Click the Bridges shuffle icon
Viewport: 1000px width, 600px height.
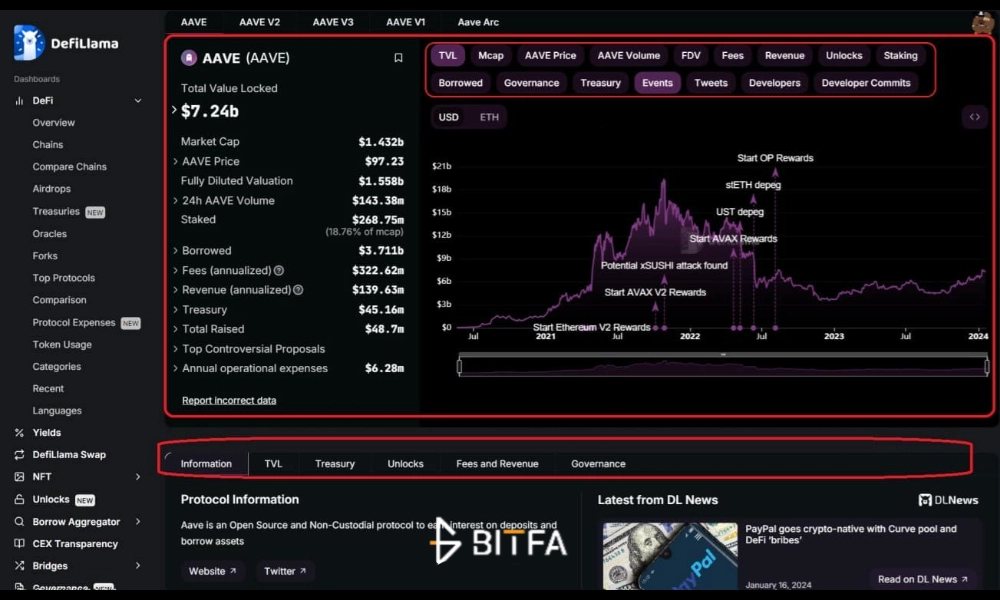(x=19, y=566)
